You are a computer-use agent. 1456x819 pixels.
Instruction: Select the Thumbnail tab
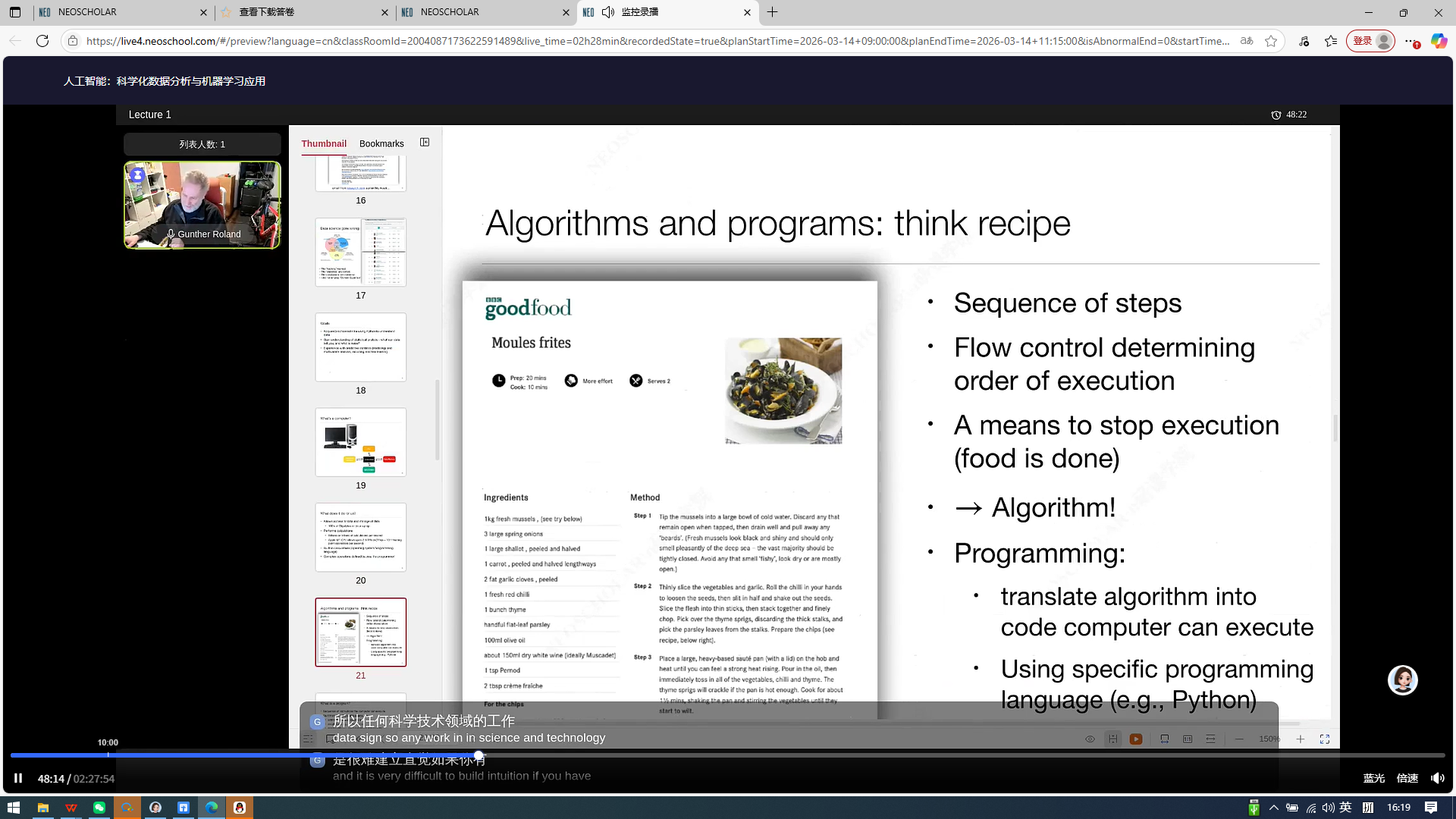point(324,143)
